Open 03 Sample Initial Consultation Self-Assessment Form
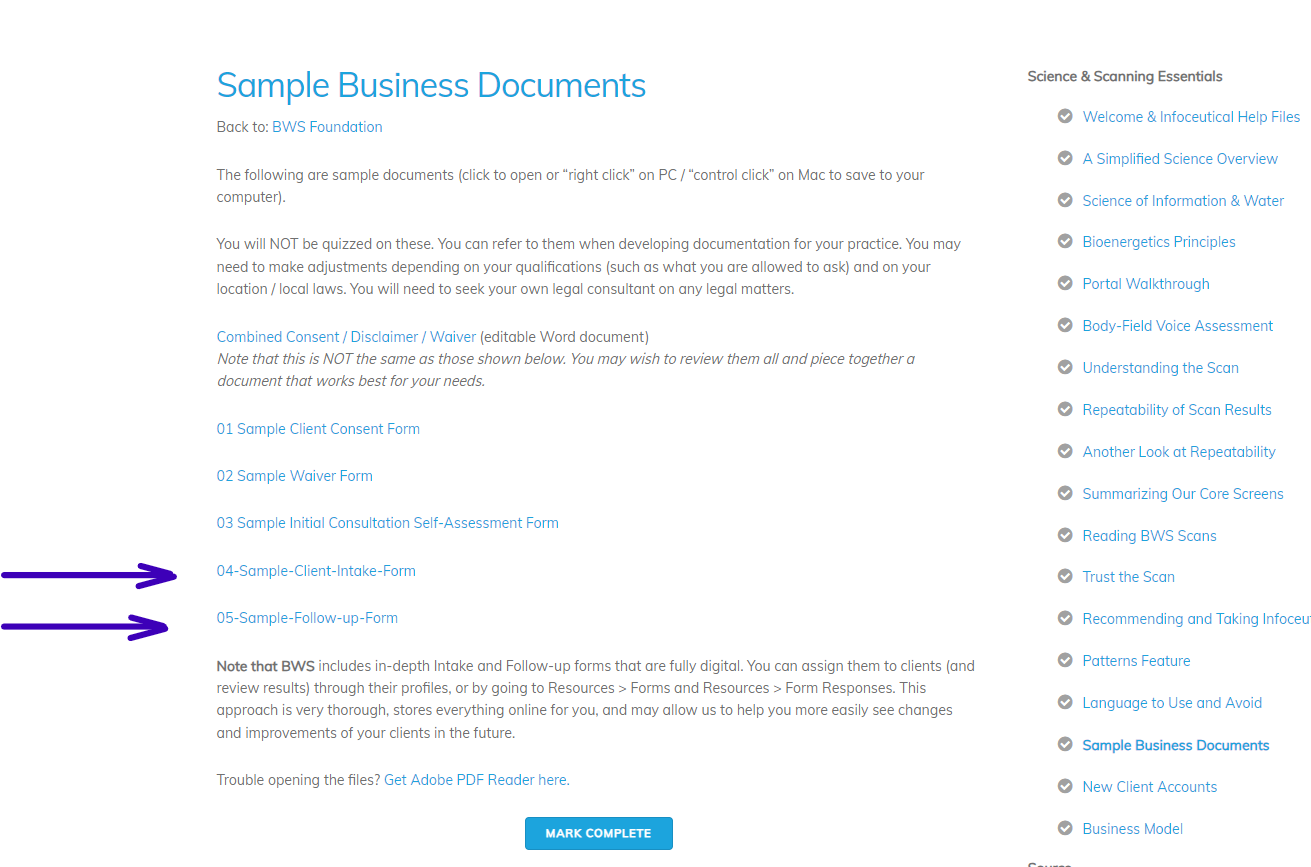This screenshot has width=1311, height=867. click(387, 523)
